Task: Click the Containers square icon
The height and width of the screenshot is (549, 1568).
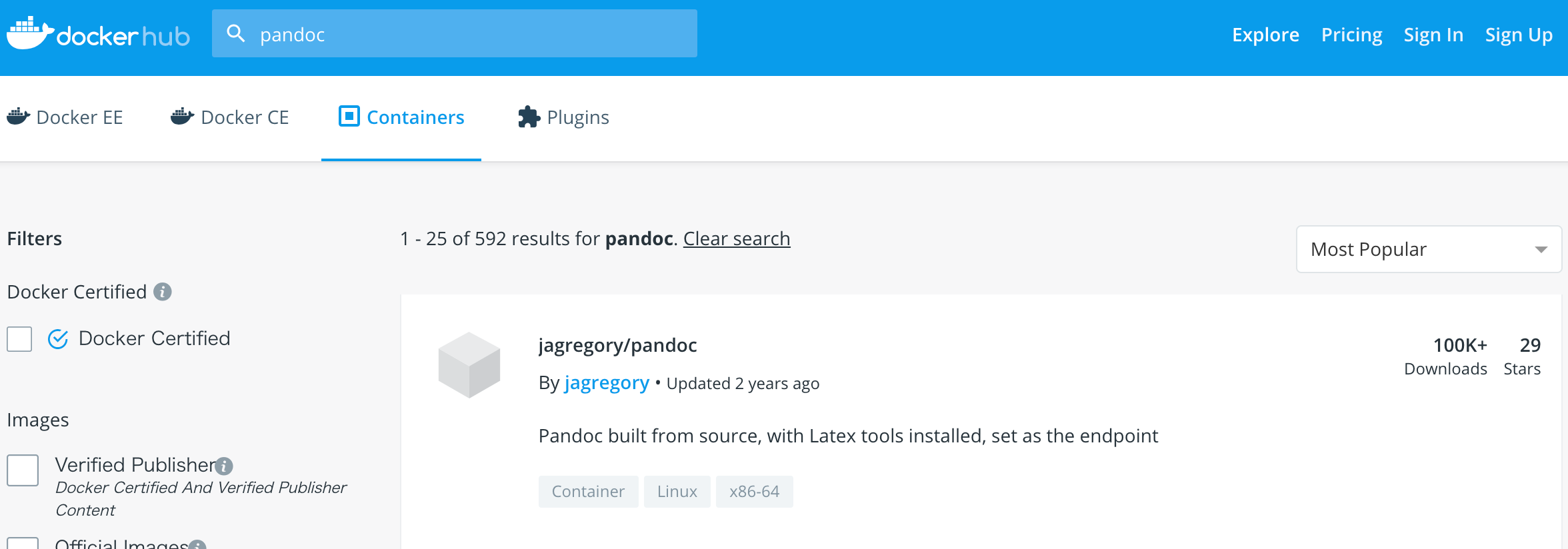Action: pos(349,116)
